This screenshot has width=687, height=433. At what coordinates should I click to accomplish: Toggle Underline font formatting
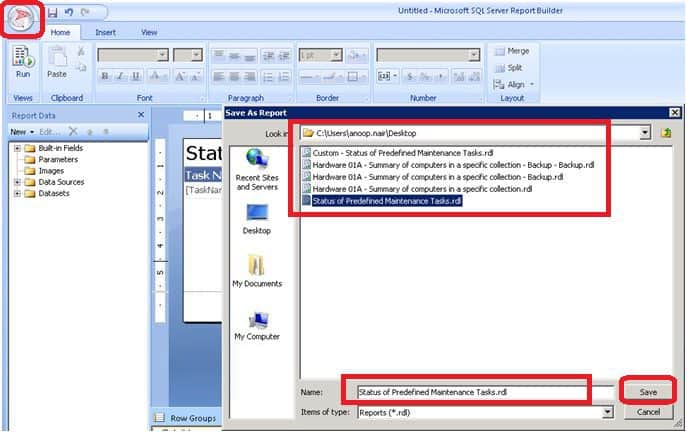136,76
